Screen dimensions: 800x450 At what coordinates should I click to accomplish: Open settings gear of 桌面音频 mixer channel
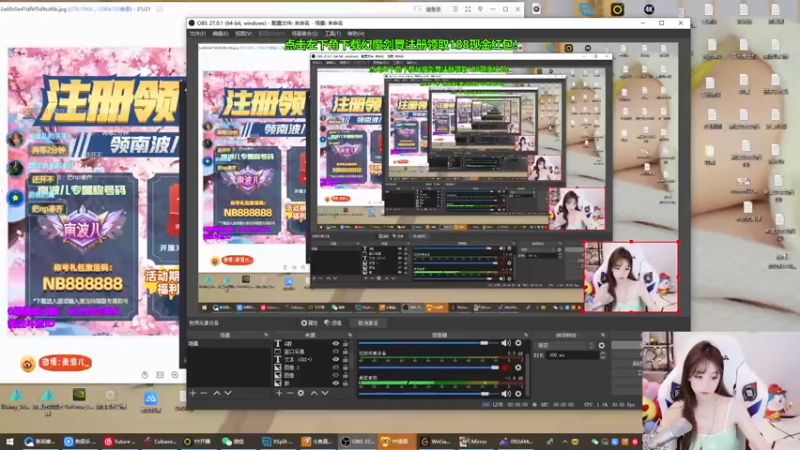pyautogui.click(x=518, y=393)
